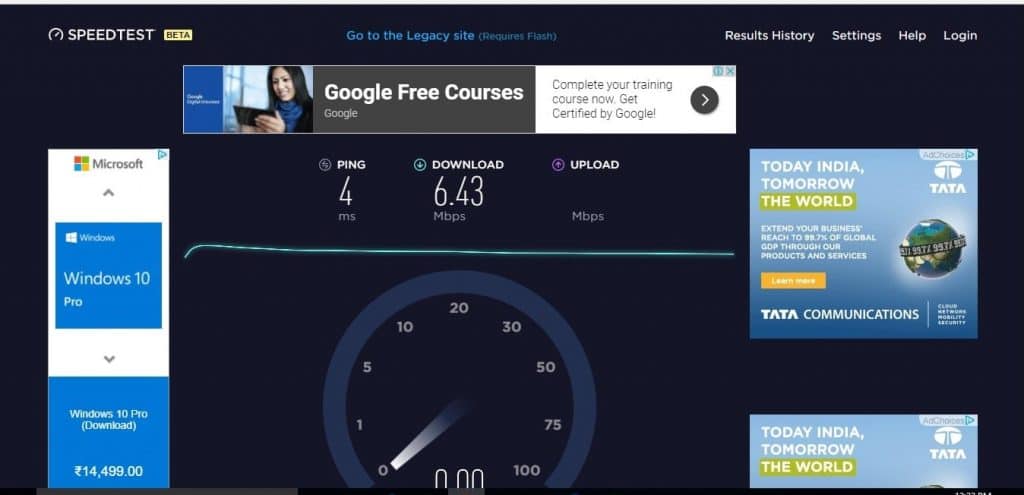Close the Google Free Courses ad
This screenshot has height=495, width=1024.
[x=730, y=71]
